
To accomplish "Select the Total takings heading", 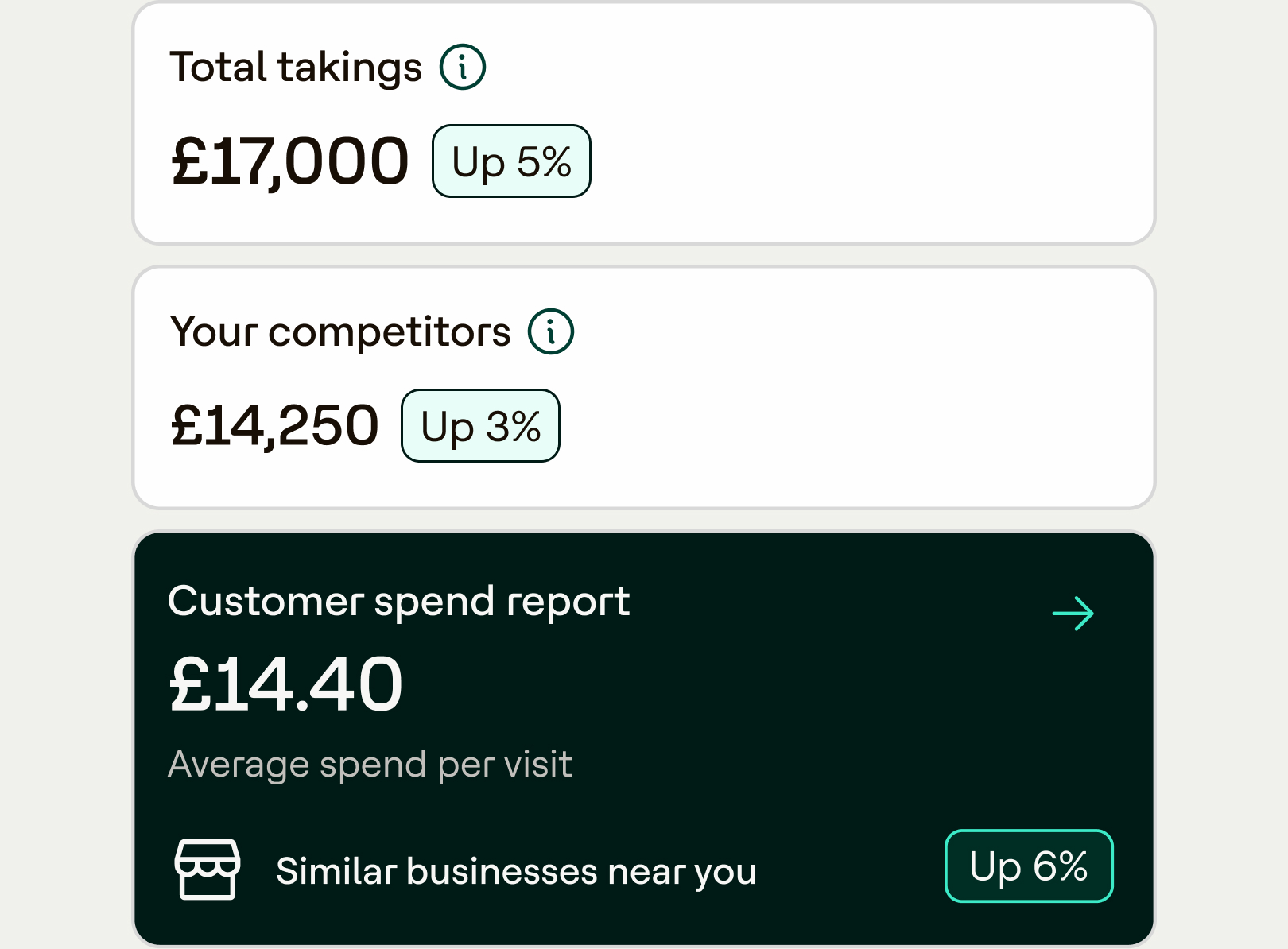I will 296,67.
